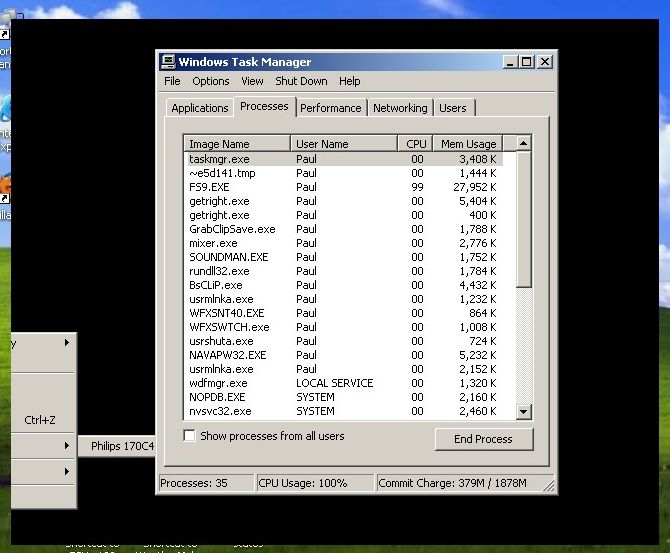
Task: Enable Show processes from all users
Action: pyautogui.click(x=190, y=436)
